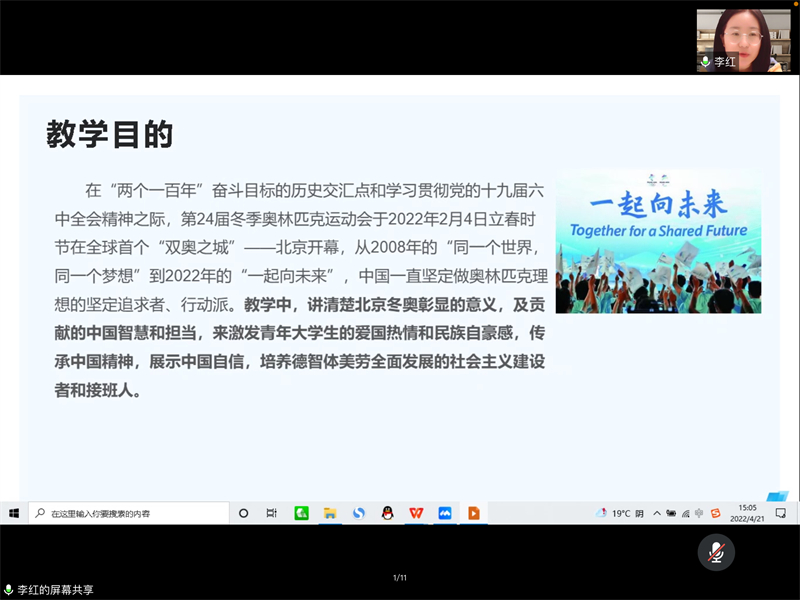The width and height of the screenshot is (800, 600).
Task: Open Task View from the taskbar
Action: (x=271, y=513)
